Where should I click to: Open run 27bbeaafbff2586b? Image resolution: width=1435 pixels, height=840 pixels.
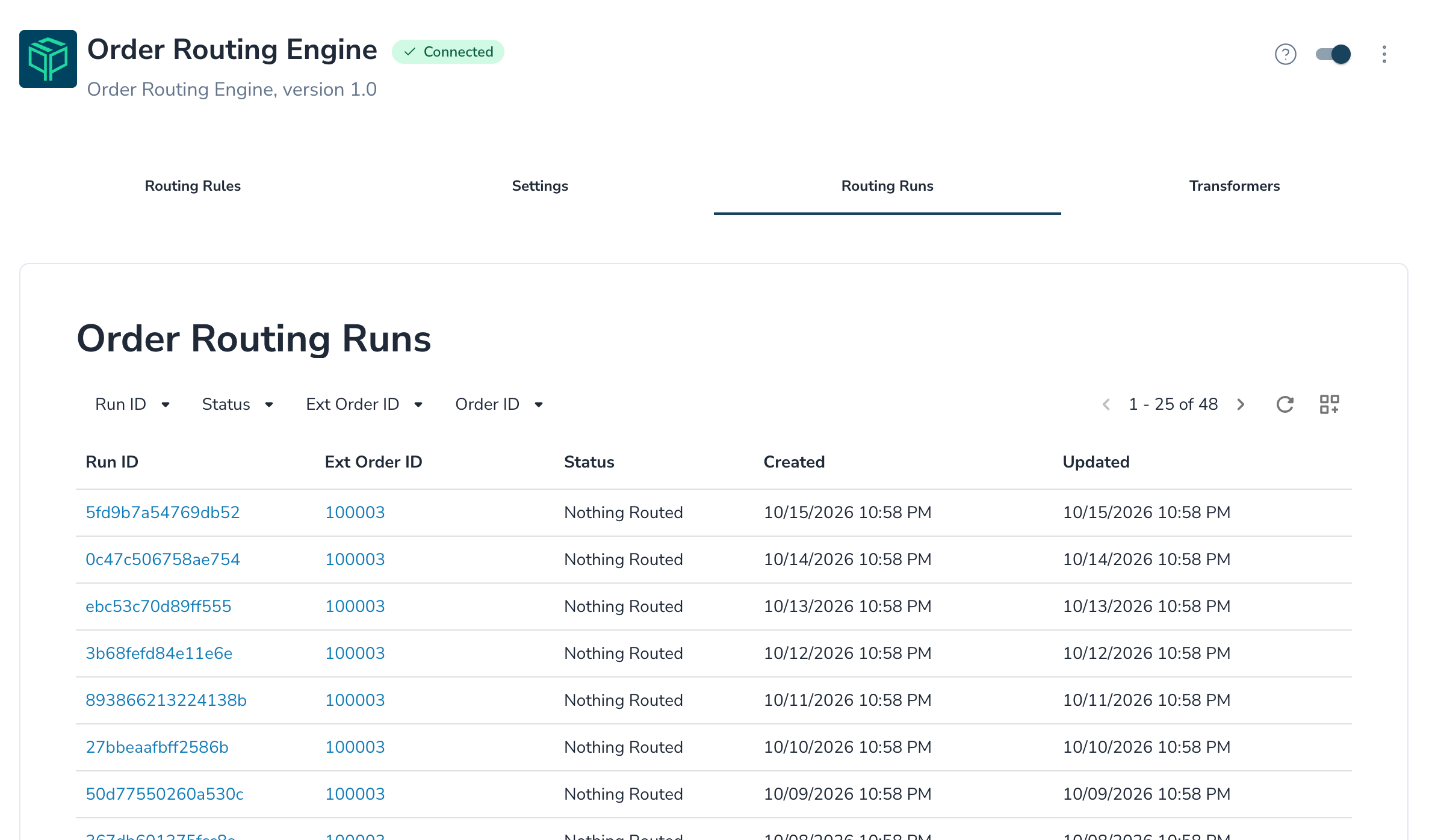[x=157, y=748]
